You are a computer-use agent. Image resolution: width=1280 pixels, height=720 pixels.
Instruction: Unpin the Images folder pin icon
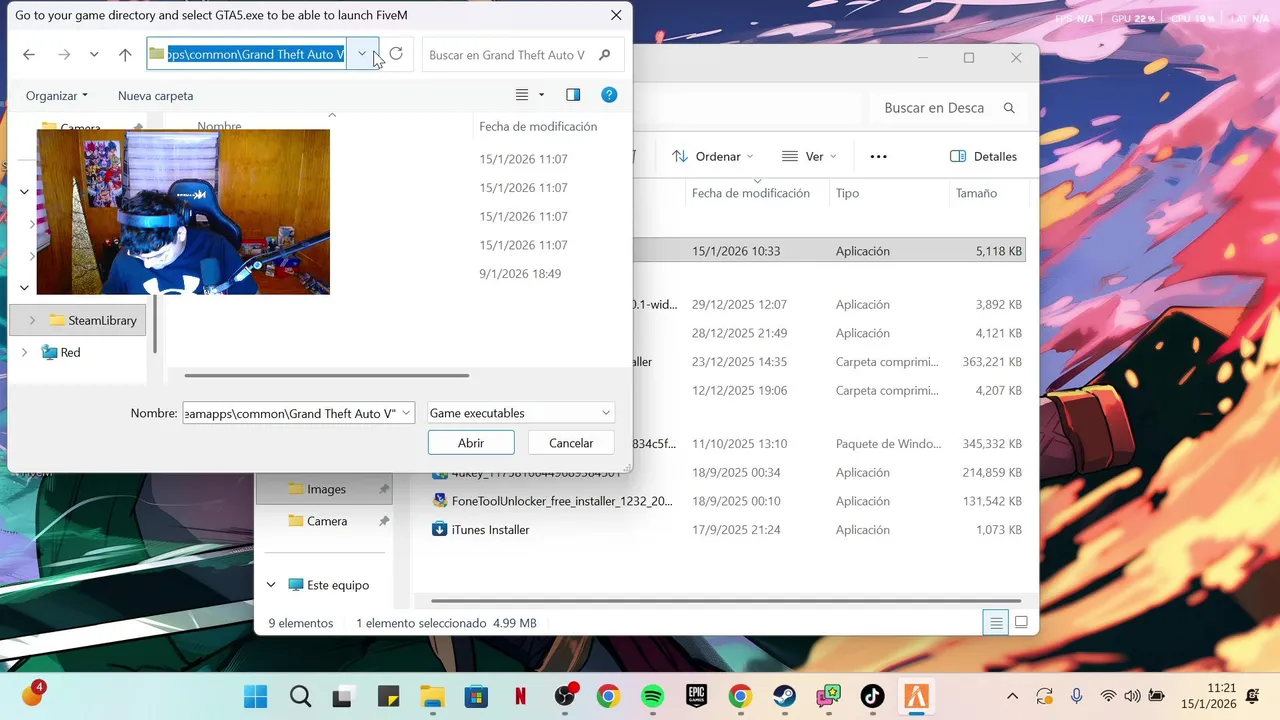384,489
